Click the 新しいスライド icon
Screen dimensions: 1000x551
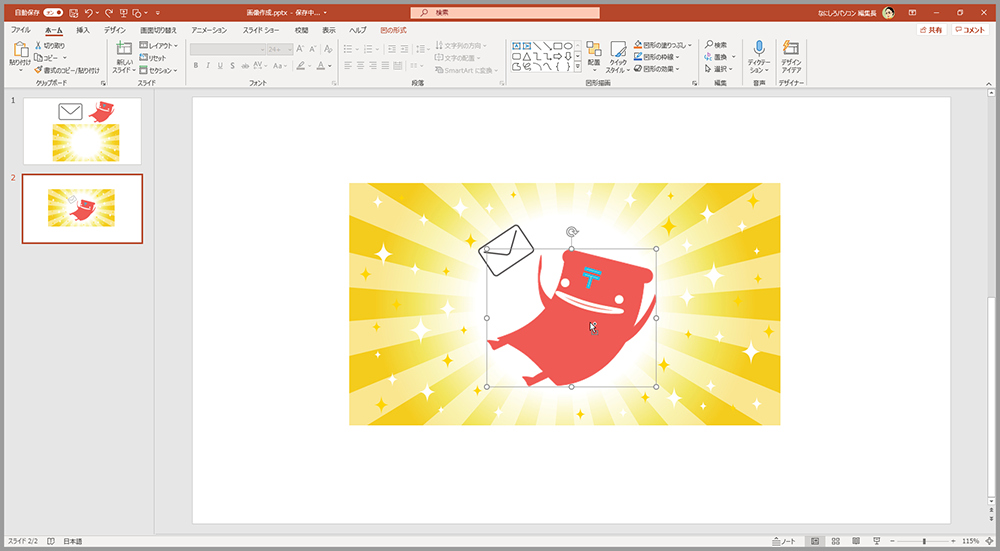click(x=124, y=49)
